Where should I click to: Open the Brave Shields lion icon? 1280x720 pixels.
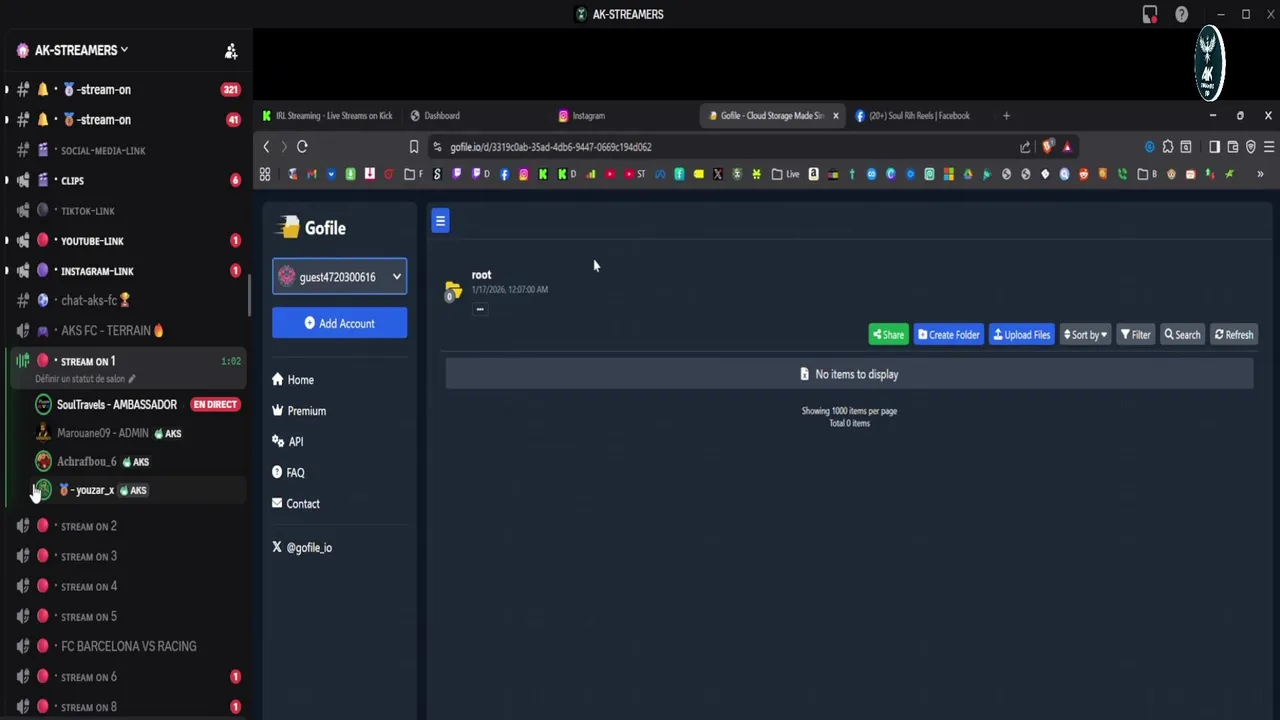click(1047, 147)
